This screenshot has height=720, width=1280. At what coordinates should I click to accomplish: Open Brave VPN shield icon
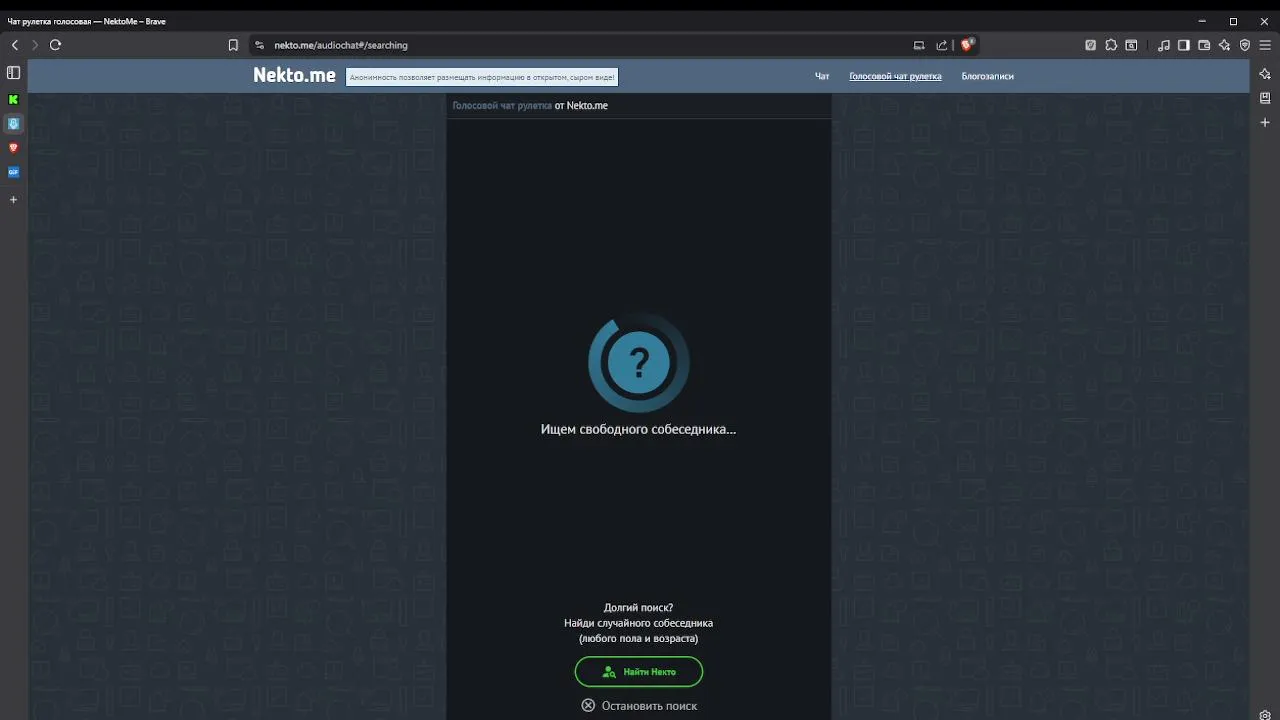[1245, 45]
